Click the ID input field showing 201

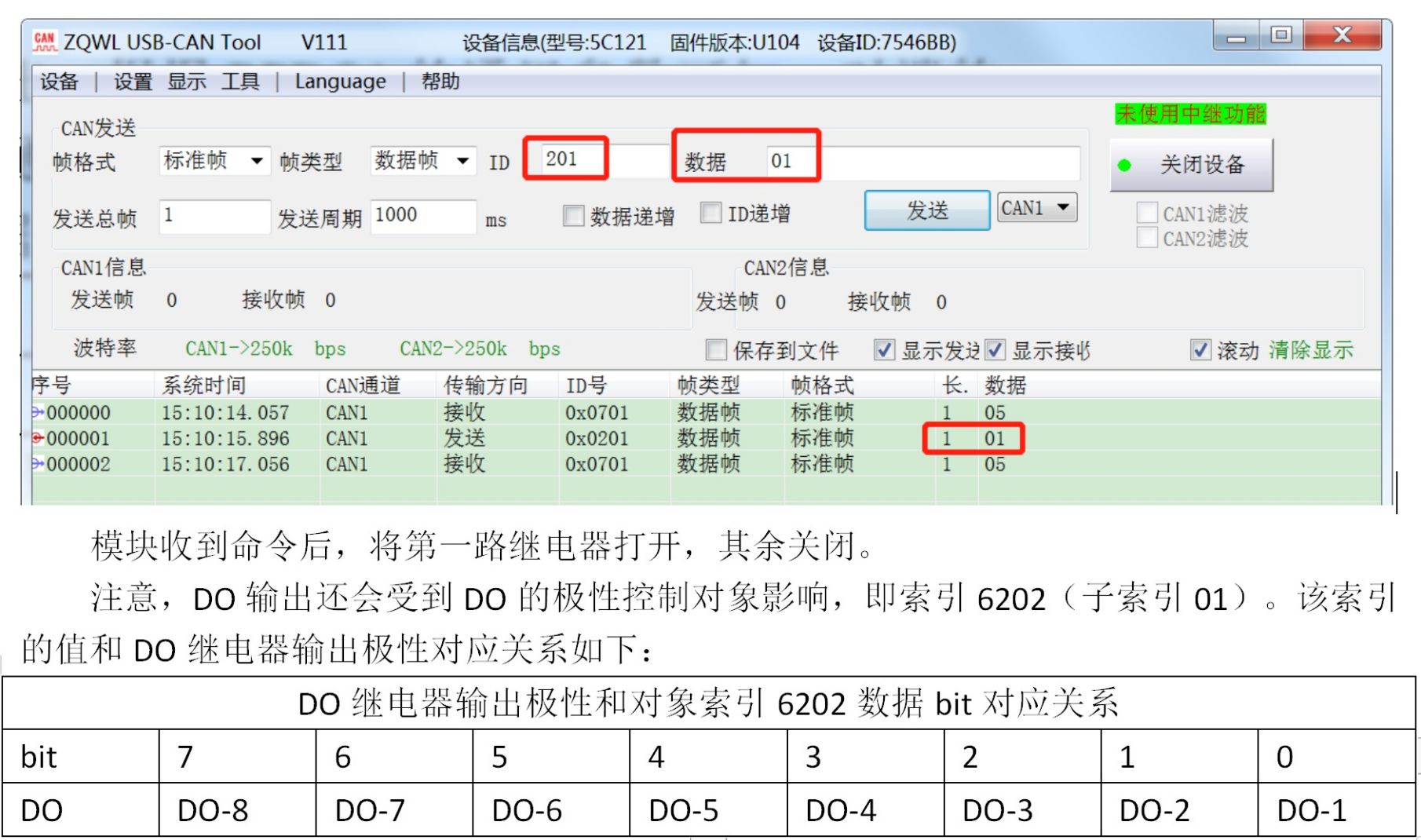click(597, 160)
